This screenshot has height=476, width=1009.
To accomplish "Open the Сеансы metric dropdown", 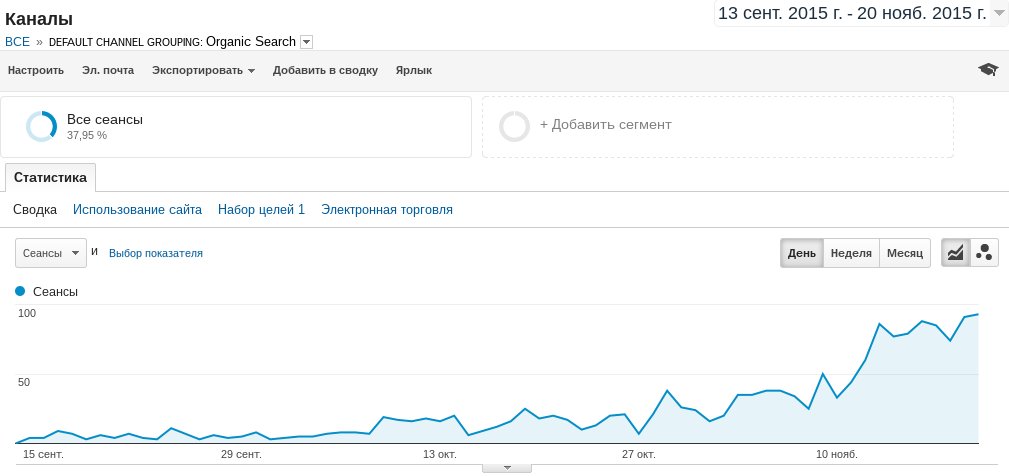I will (x=50, y=254).
